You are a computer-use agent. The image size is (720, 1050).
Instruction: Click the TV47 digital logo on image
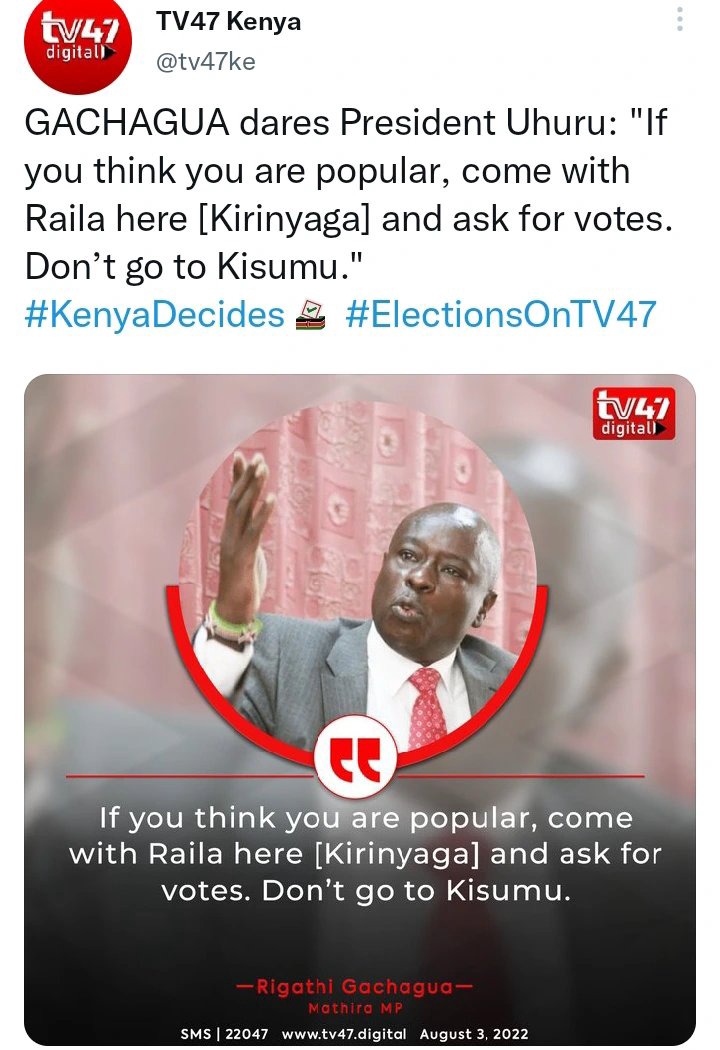pyautogui.click(x=634, y=414)
